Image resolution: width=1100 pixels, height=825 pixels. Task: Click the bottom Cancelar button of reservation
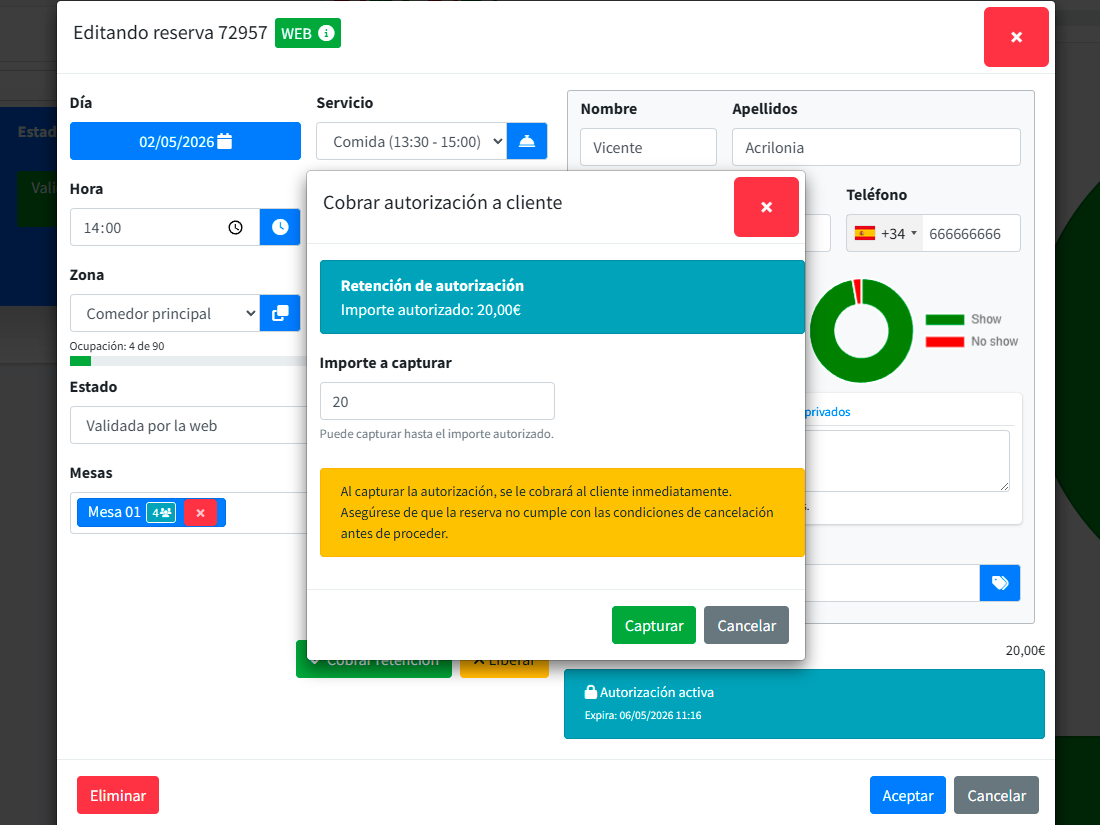(x=996, y=795)
